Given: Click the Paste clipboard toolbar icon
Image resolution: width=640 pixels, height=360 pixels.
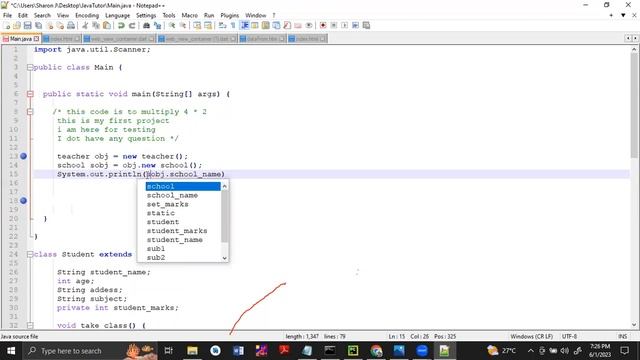Looking at the screenshot, I should click(107, 25).
